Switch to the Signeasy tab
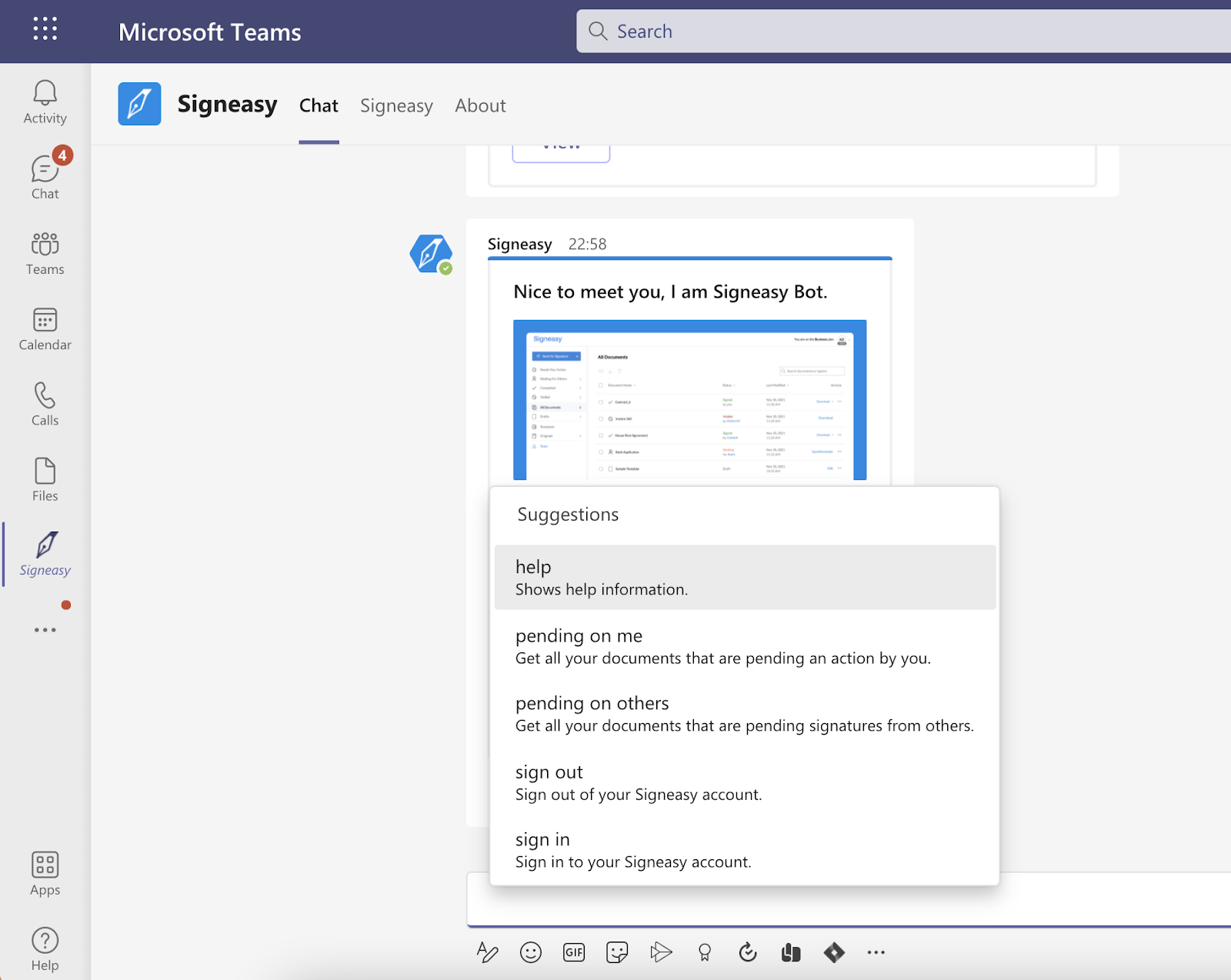Image resolution: width=1231 pixels, height=980 pixels. 396,105
